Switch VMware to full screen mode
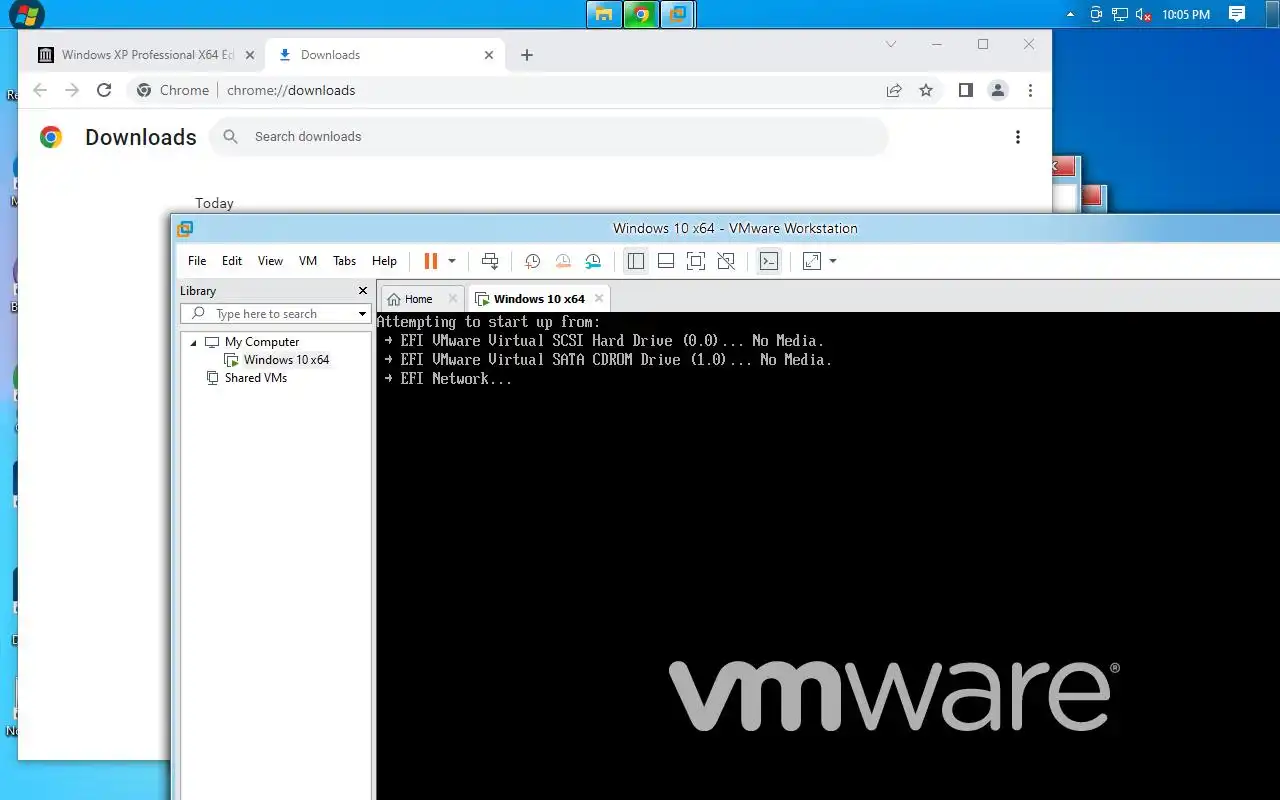 (696, 261)
